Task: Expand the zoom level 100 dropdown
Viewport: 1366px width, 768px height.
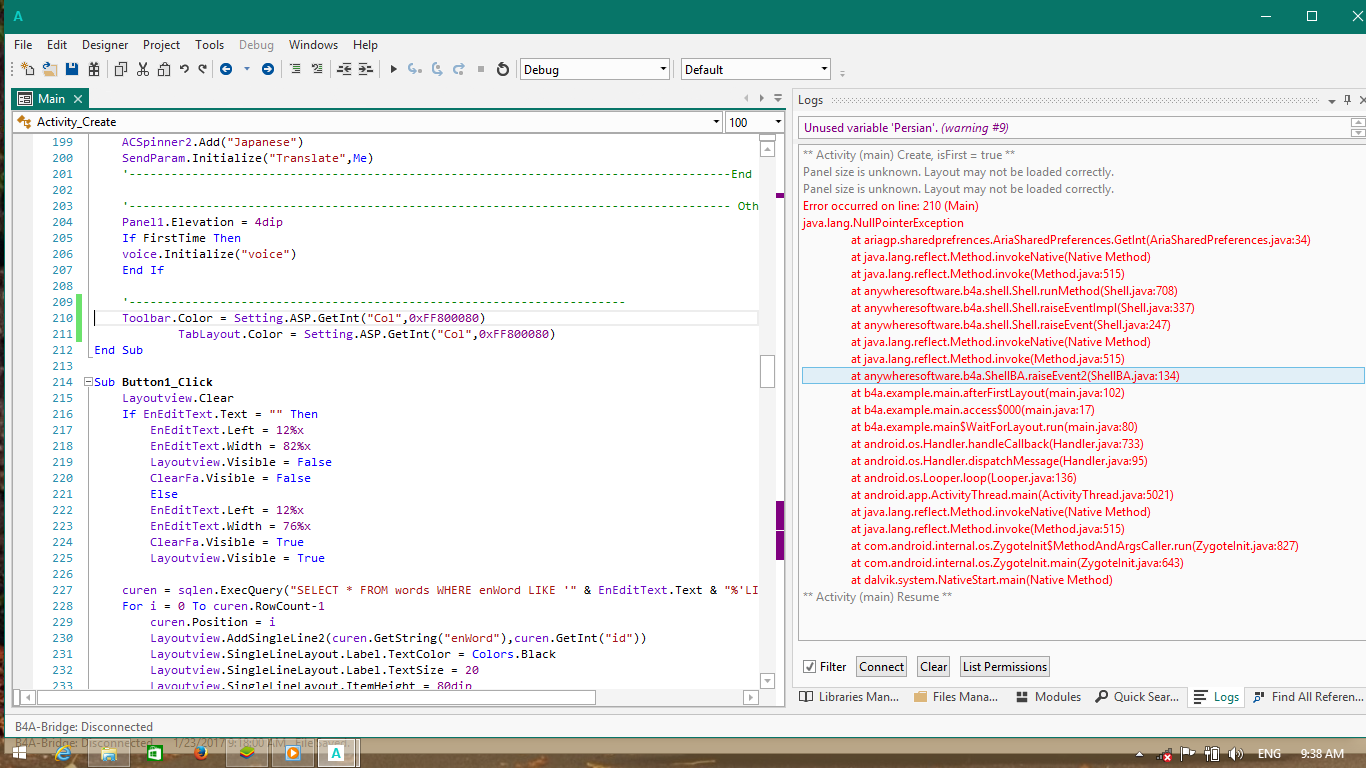Action: (778, 122)
